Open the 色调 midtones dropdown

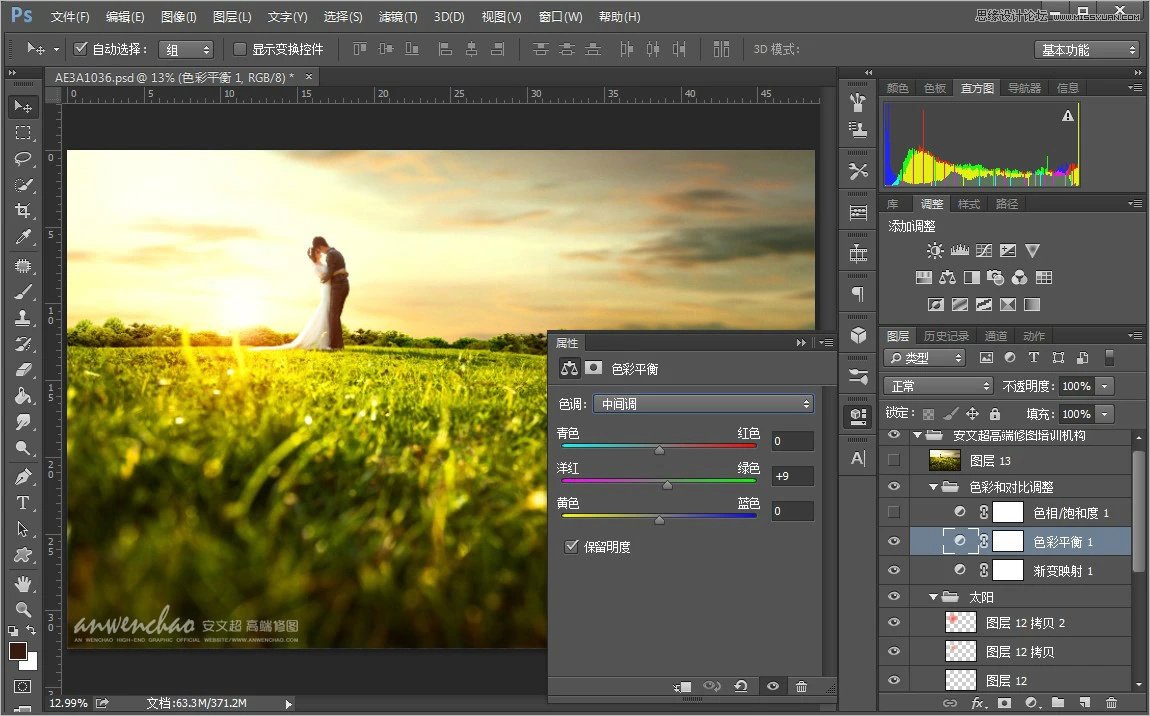pyautogui.click(x=703, y=404)
